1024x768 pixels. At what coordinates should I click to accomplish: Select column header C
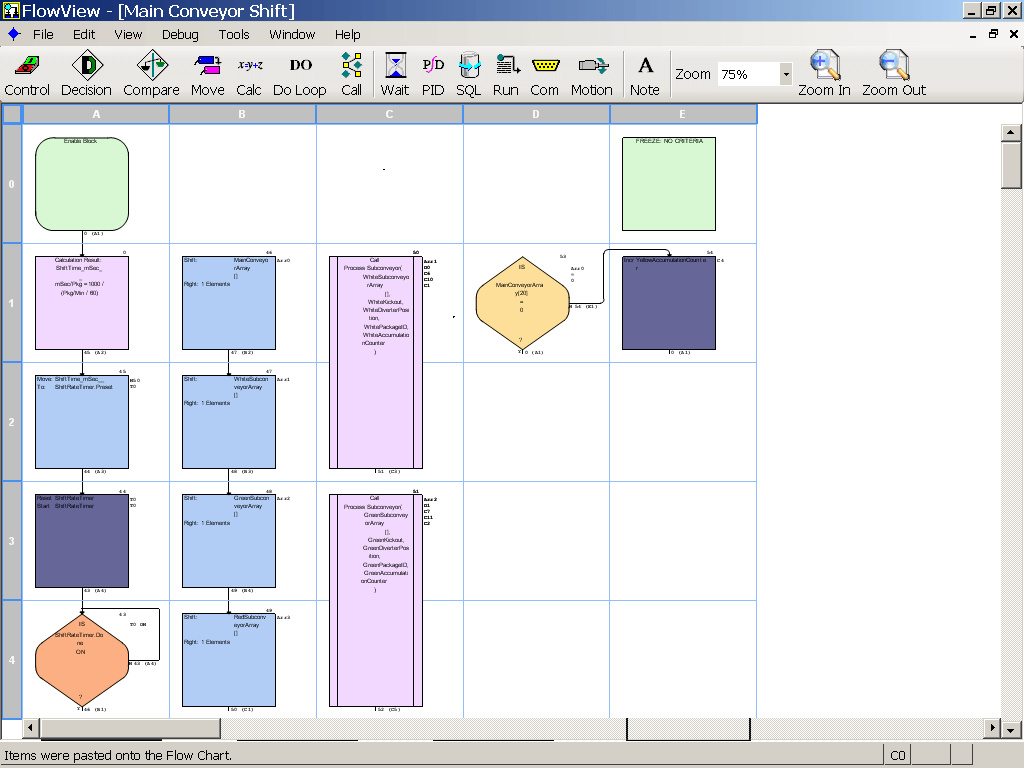click(x=389, y=115)
